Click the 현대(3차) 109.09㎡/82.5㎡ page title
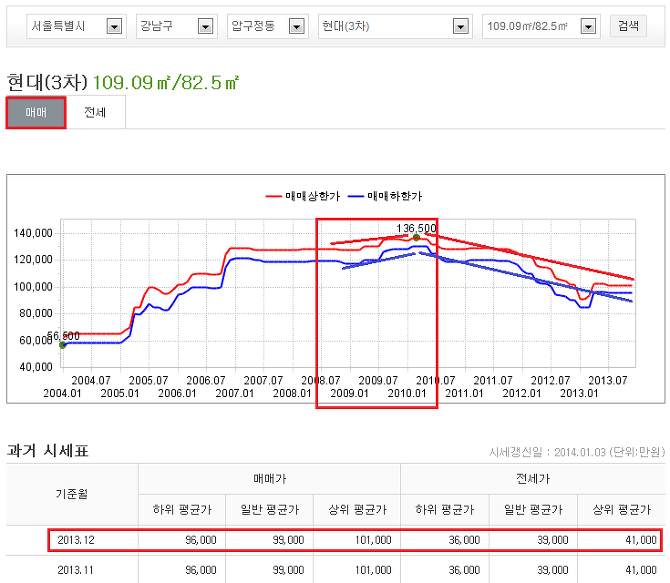The width and height of the screenshot is (670, 583). coord(123,82)
